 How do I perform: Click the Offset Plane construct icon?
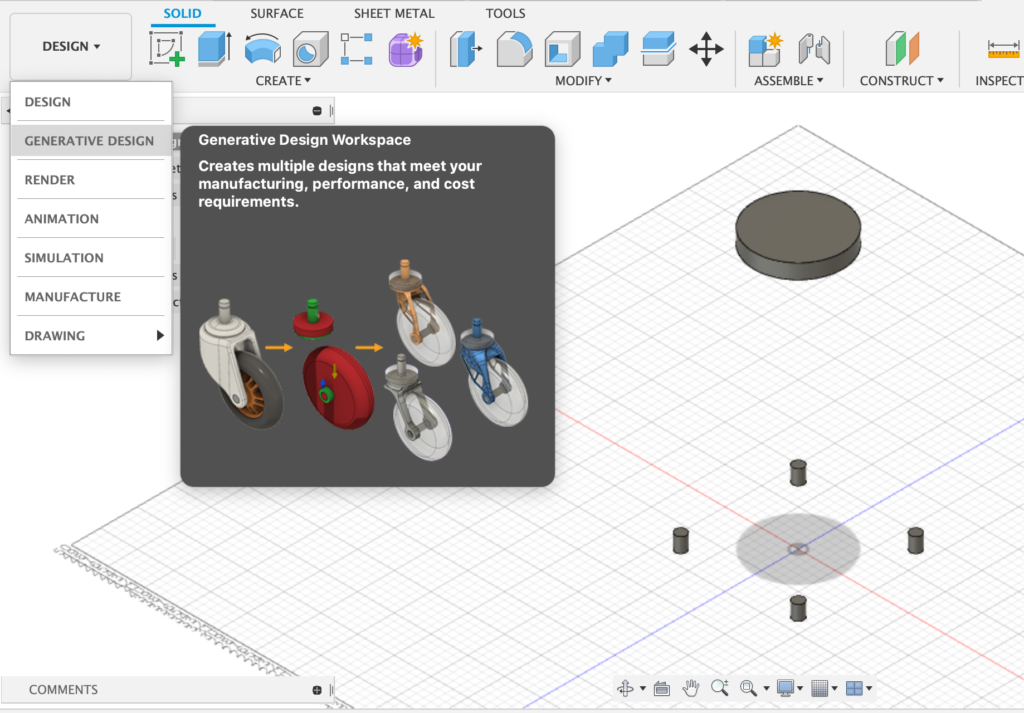point(901,48)
